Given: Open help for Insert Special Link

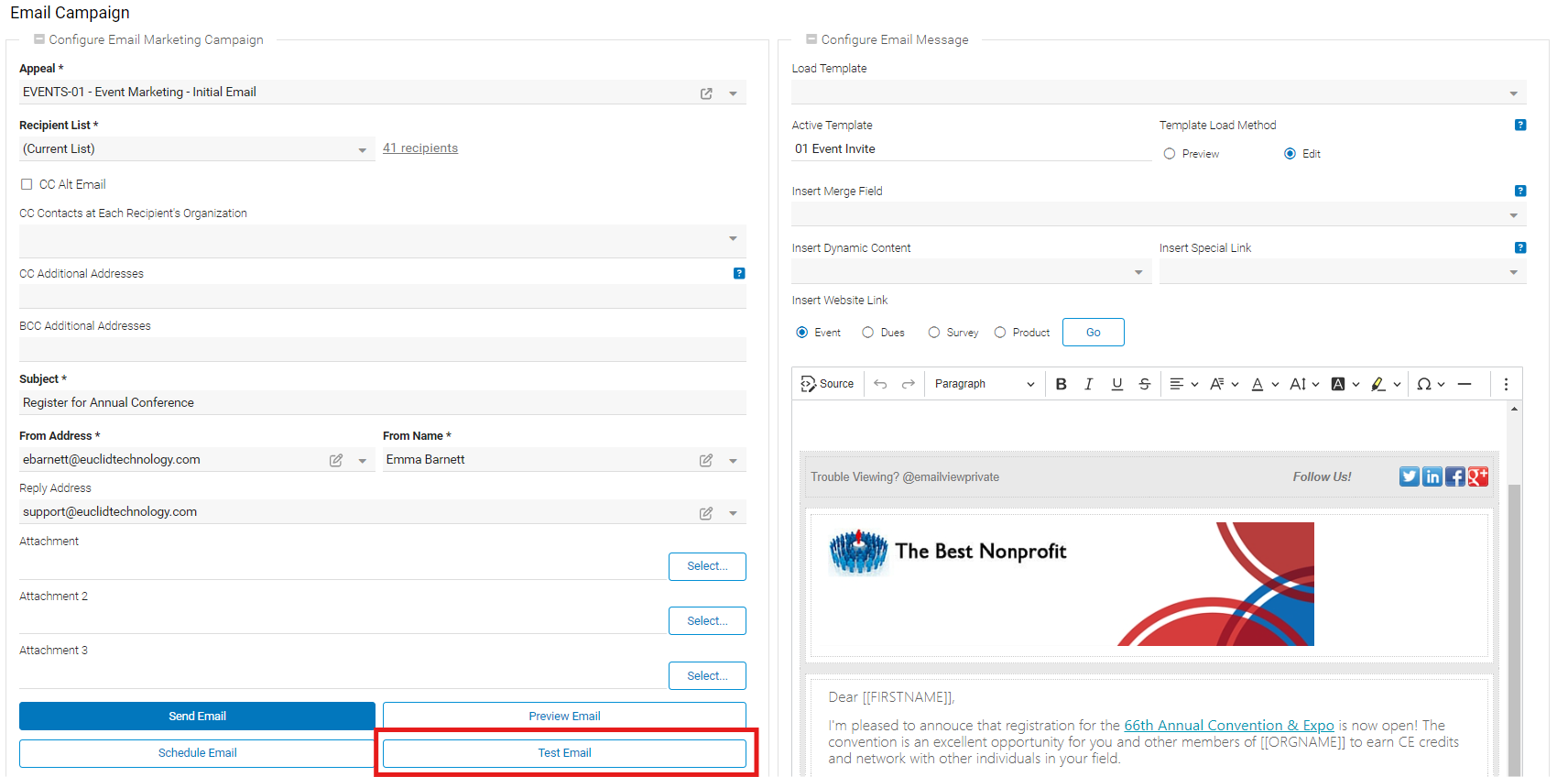Looking at the screenshot, I should click(1520, 247).
